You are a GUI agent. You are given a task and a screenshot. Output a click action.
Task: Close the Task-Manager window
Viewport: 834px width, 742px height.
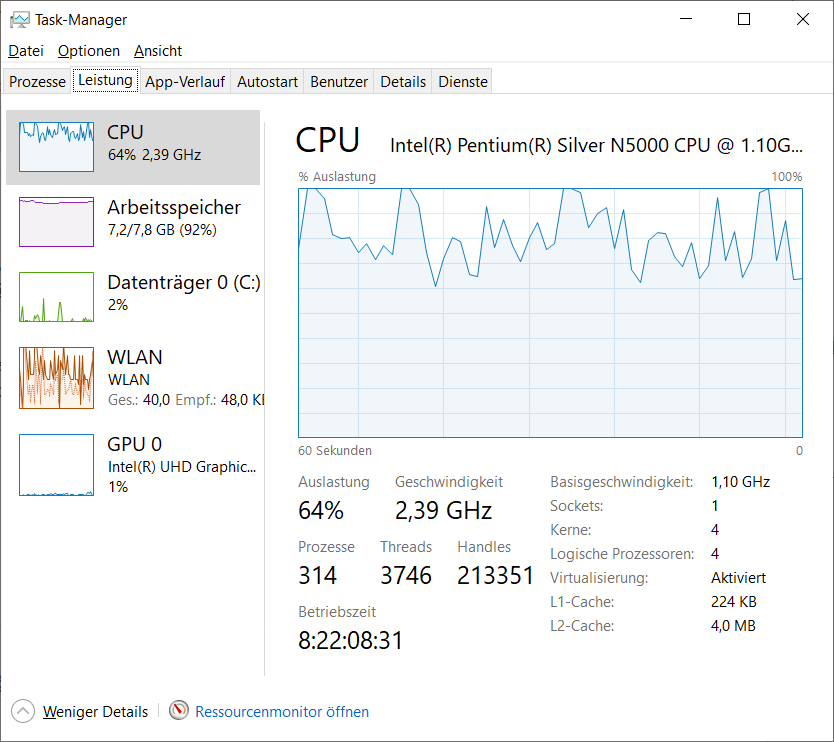click(803, 20)
